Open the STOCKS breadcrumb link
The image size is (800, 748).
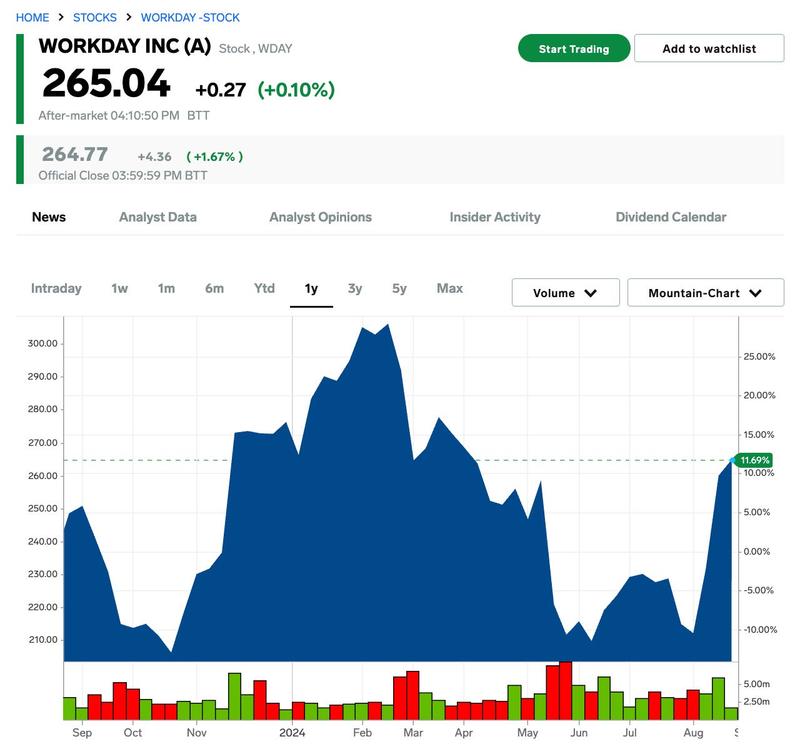95,17
